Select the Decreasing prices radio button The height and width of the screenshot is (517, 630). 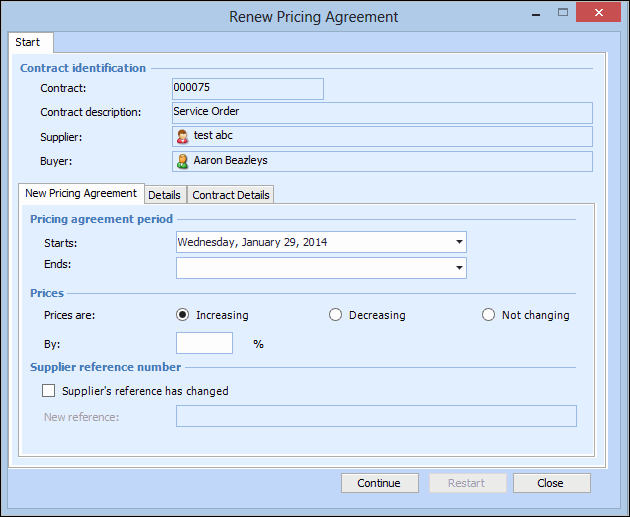point(336,315)
